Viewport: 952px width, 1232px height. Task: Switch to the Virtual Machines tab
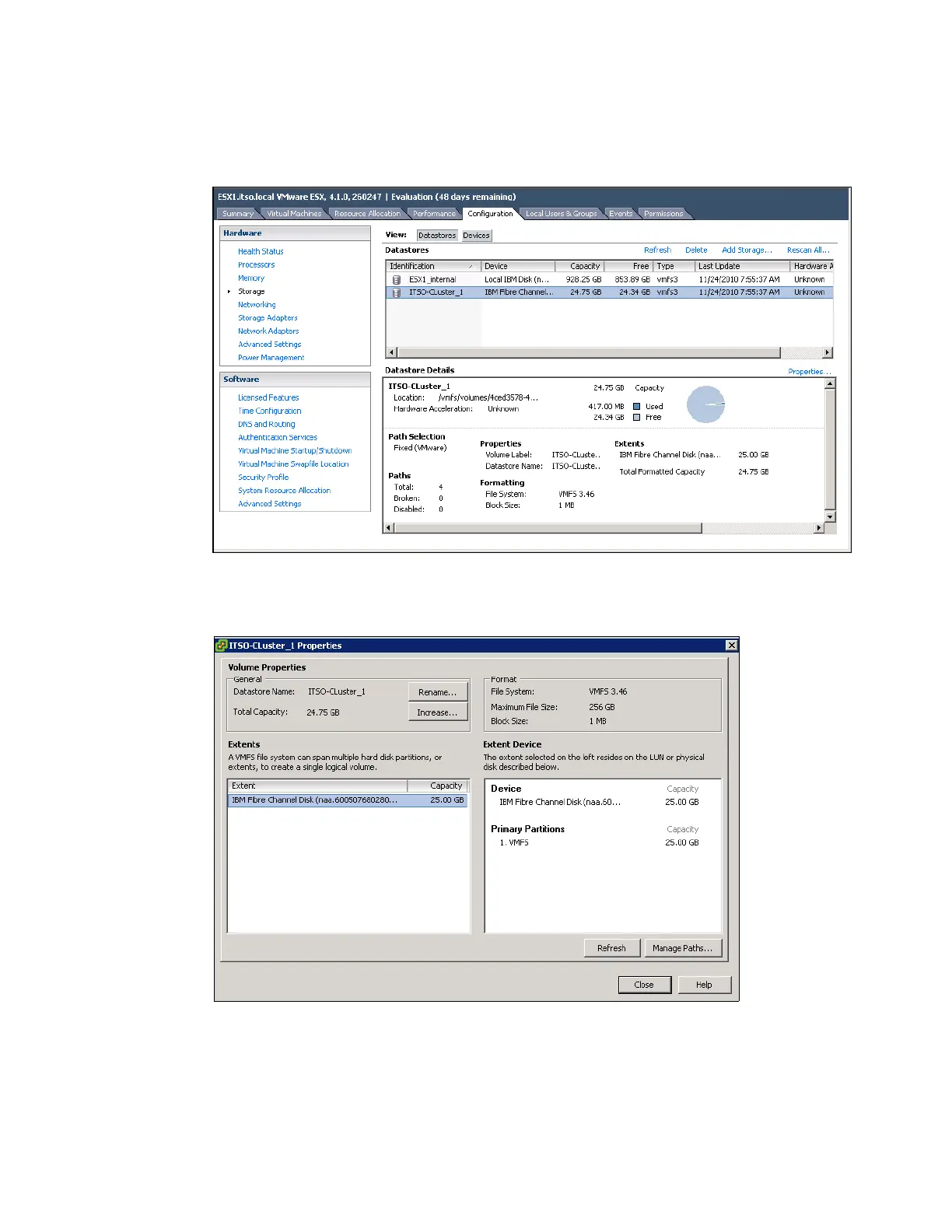294,214
